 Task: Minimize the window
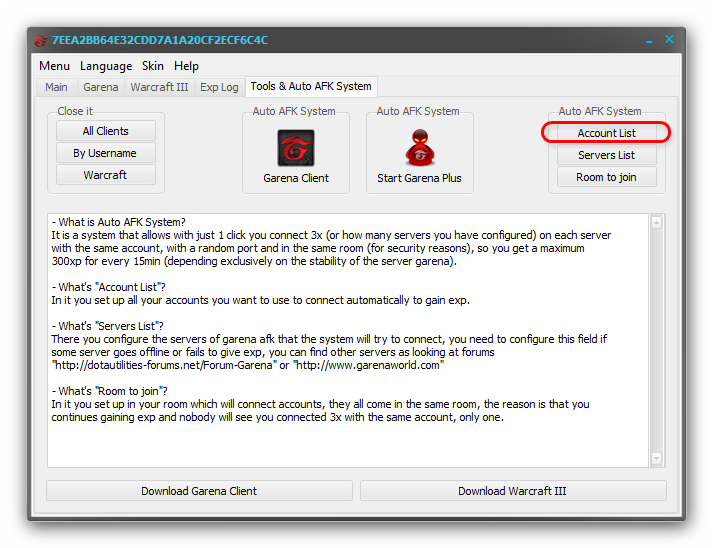649,40
